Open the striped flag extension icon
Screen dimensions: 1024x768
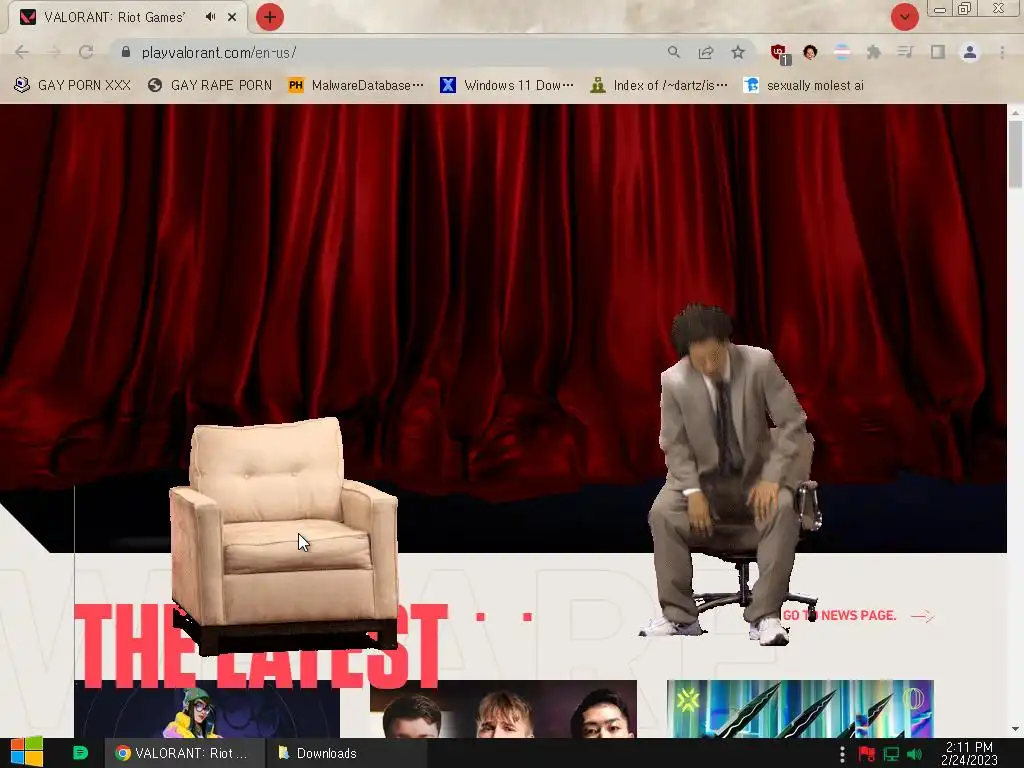[x=842, y=52]
